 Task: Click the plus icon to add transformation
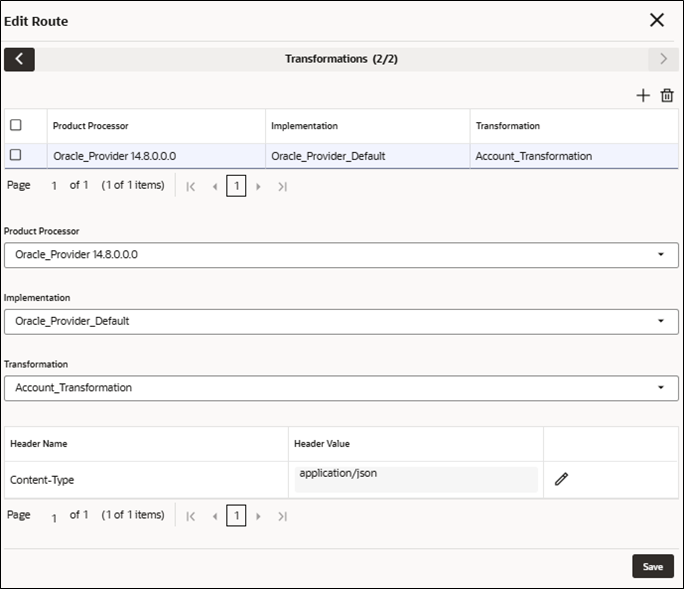pyautogui.click(x=643, y=95)
